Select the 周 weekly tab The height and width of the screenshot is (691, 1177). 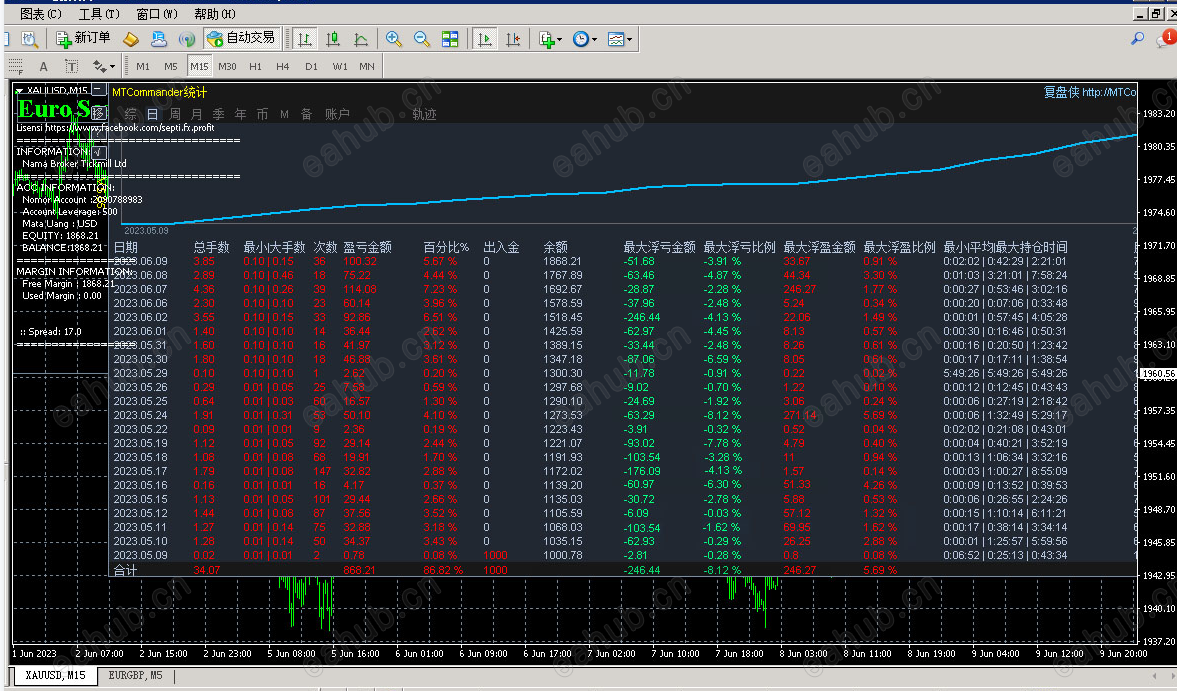[x=175, y=114]
